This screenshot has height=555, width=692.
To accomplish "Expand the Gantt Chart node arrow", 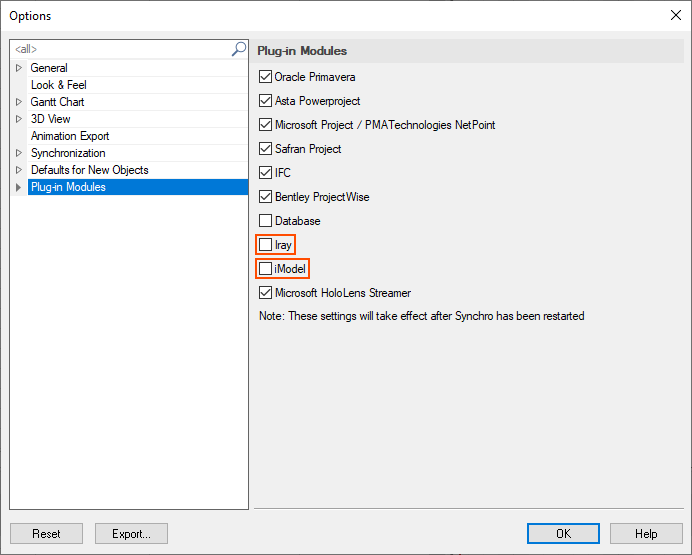I will pyautogui.click(x=19, y=102).
